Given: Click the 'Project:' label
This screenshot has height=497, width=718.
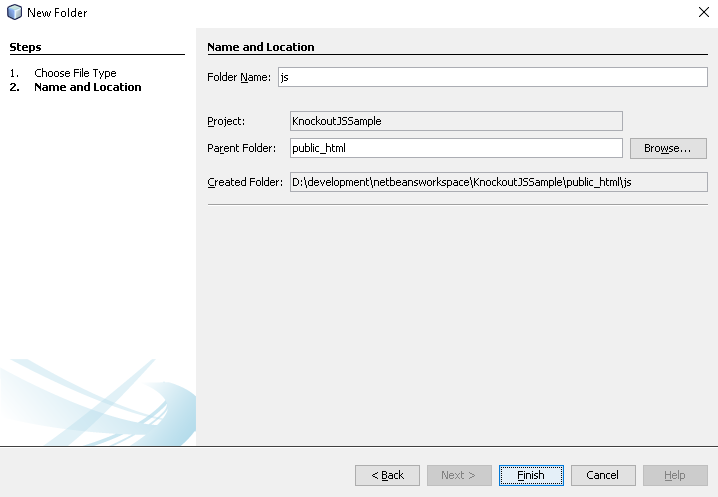Looking at the screenshot, I should click(226, 121).
